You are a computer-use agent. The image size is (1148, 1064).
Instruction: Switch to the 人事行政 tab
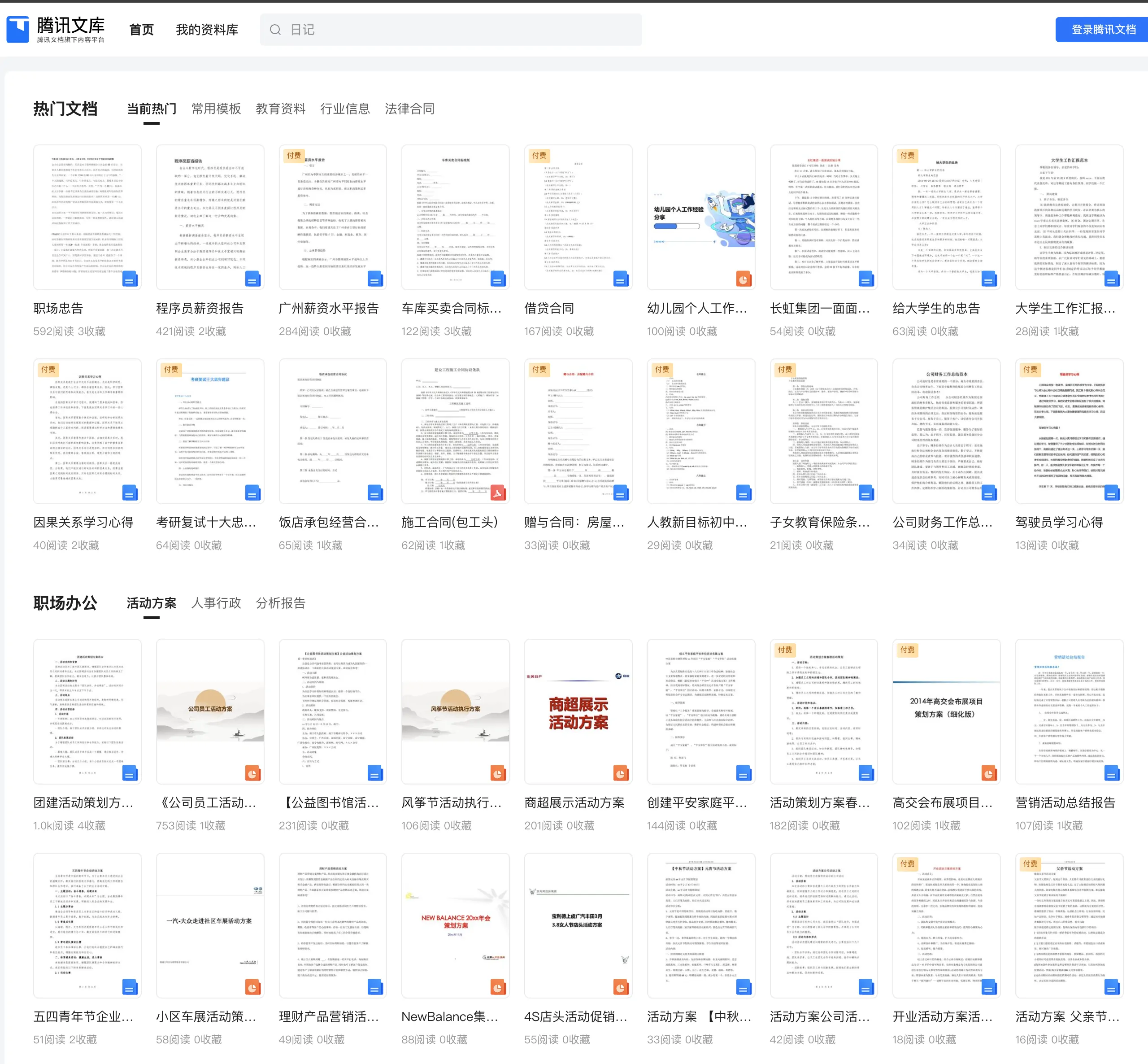216,603
